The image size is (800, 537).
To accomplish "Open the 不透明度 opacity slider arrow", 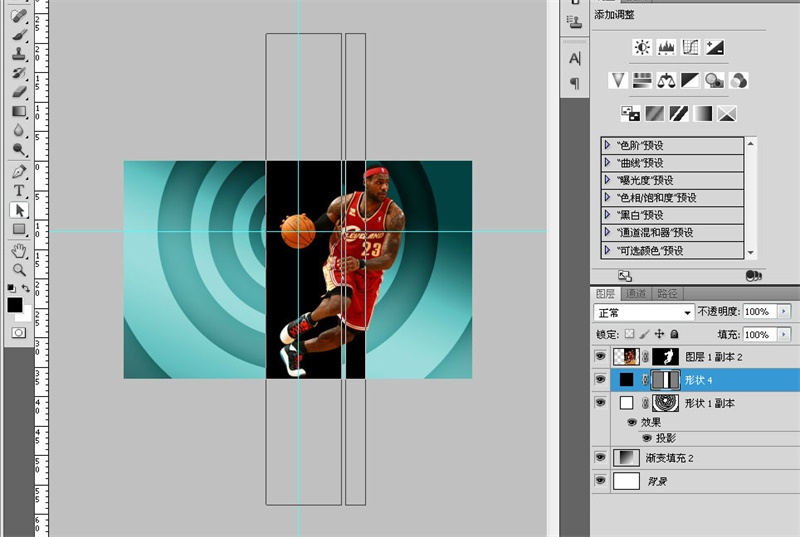I will click(783, 312).
